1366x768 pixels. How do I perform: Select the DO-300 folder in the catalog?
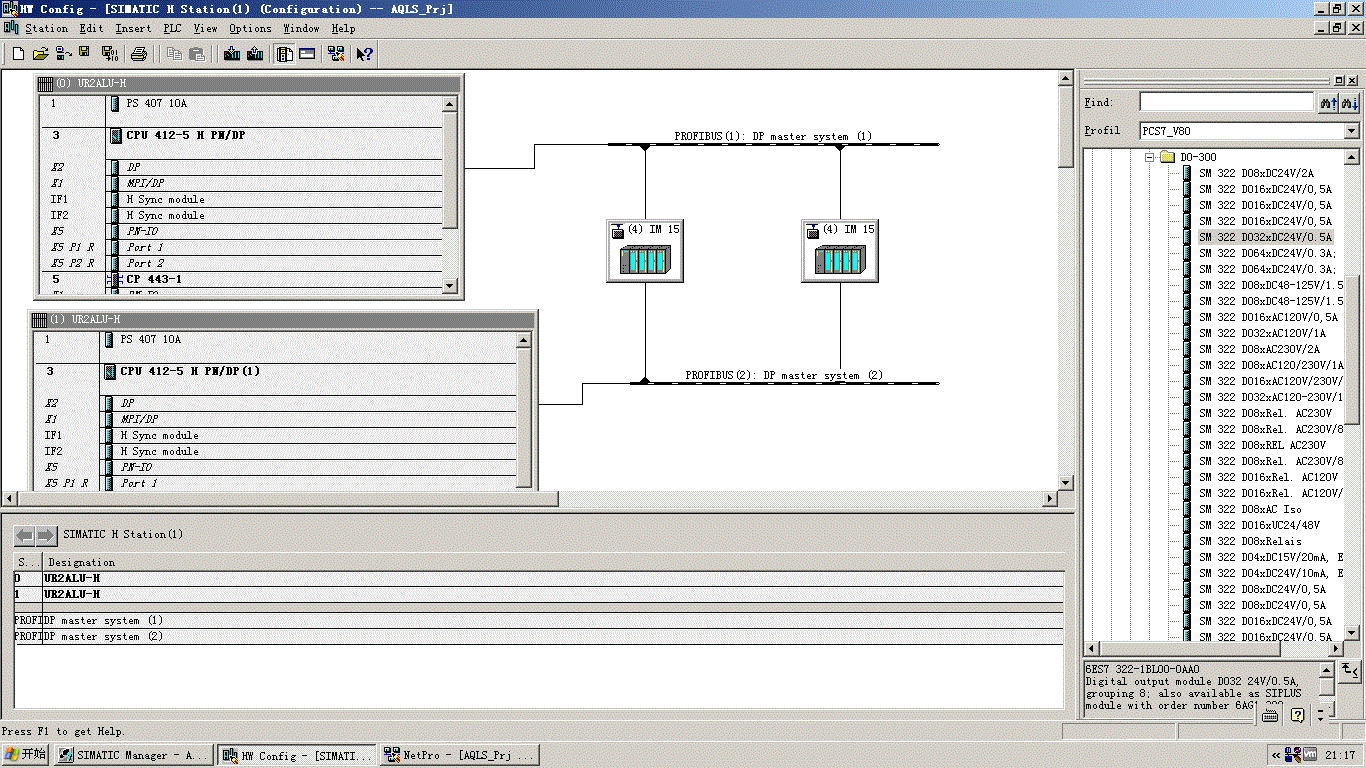tap(1198, 157)
